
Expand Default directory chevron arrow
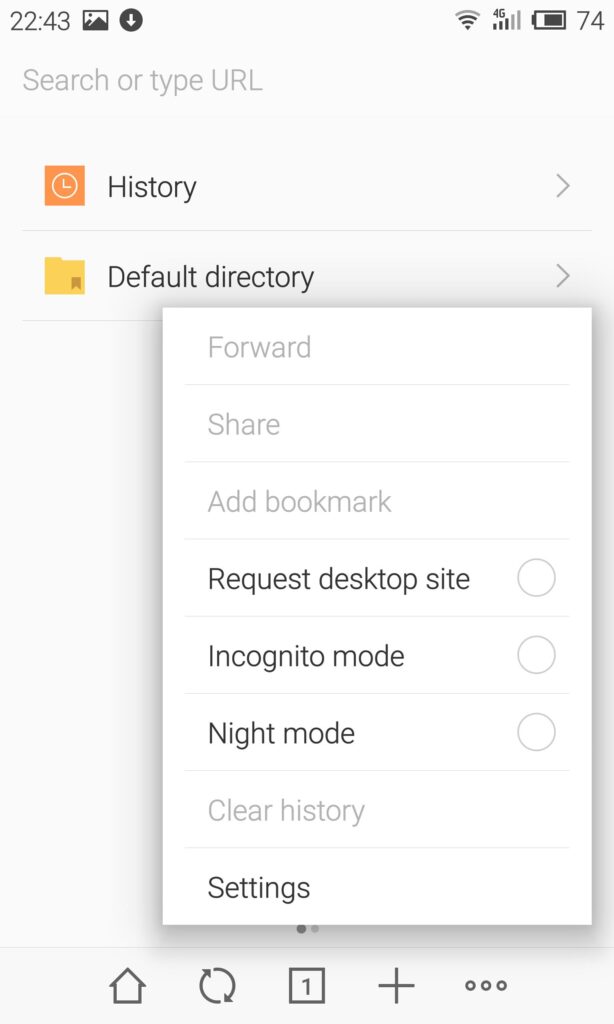point(563,276)
